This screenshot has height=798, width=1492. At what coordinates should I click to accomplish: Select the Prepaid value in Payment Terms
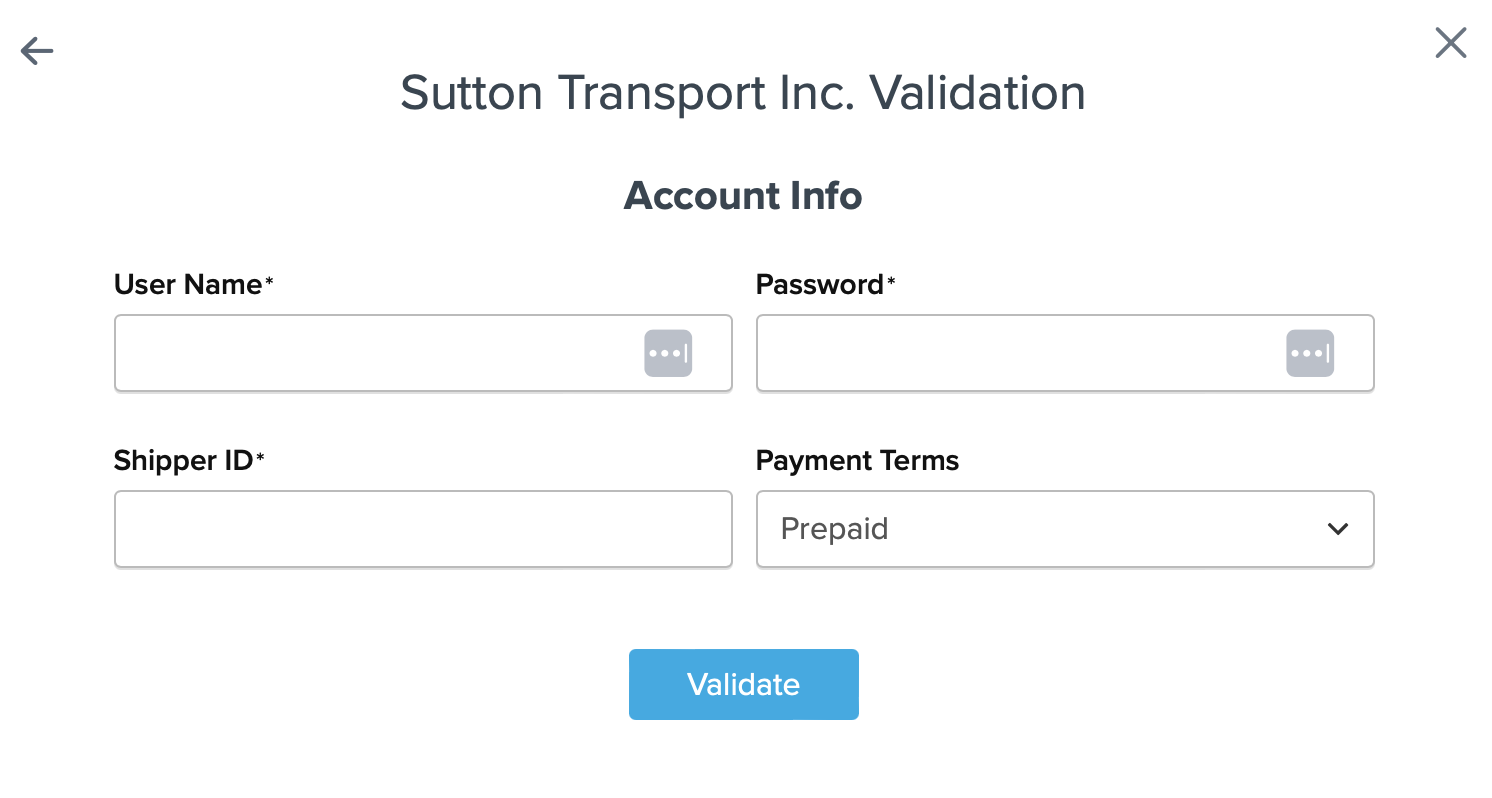pyautogui.click(x=835, y=529)
